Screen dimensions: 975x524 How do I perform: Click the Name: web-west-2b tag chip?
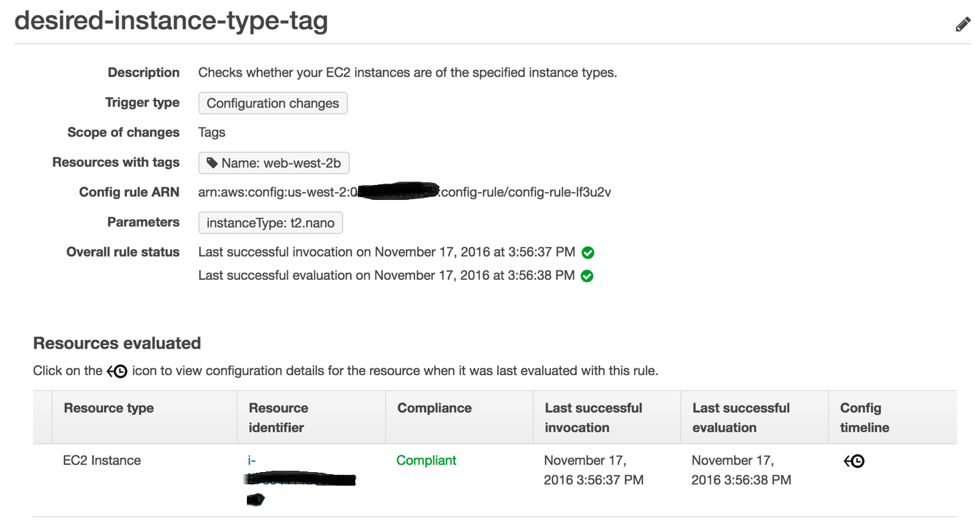(x=274, y=163)
